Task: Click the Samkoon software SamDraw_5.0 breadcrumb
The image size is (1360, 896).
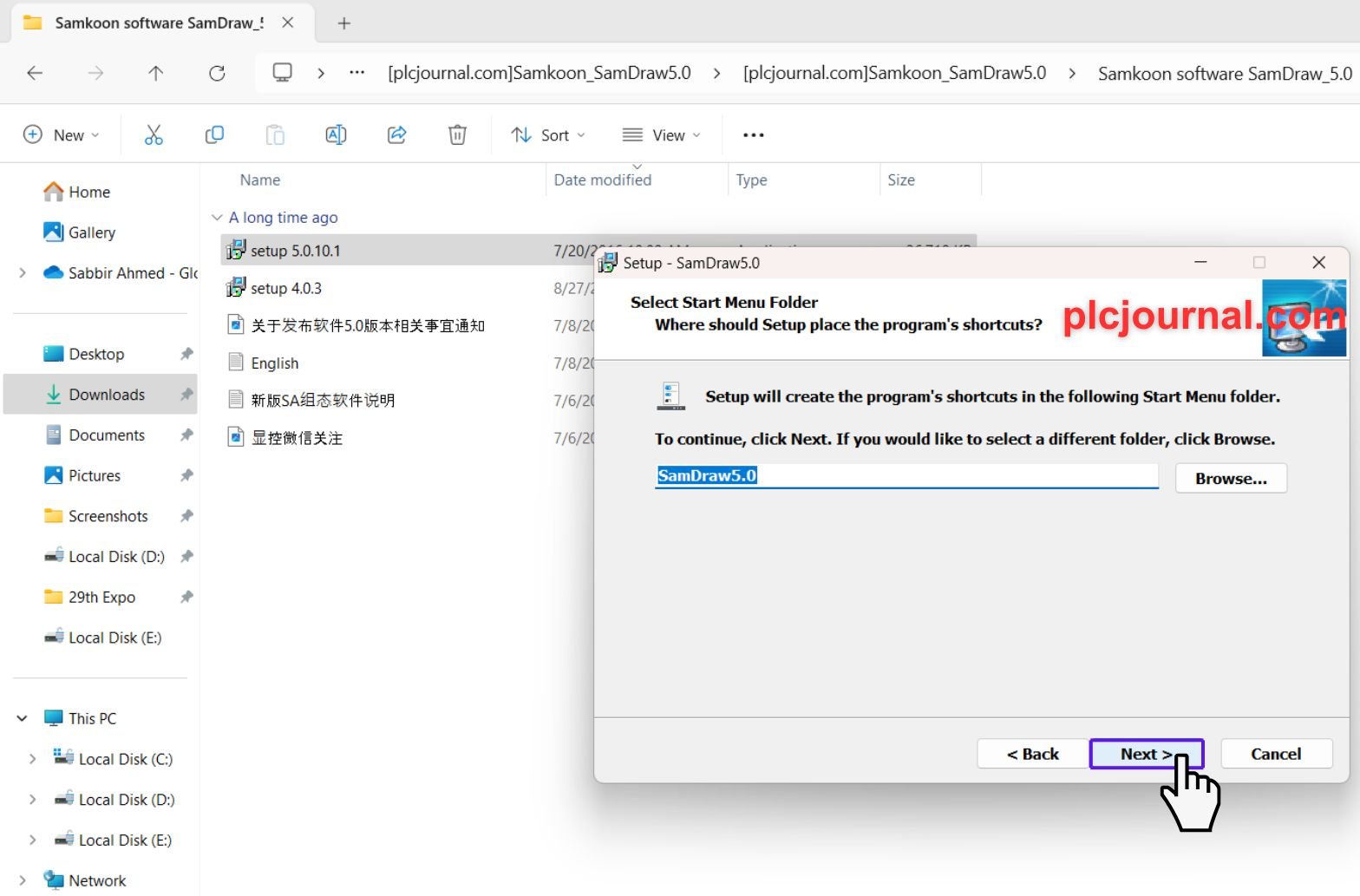Action: (1225, 74)
